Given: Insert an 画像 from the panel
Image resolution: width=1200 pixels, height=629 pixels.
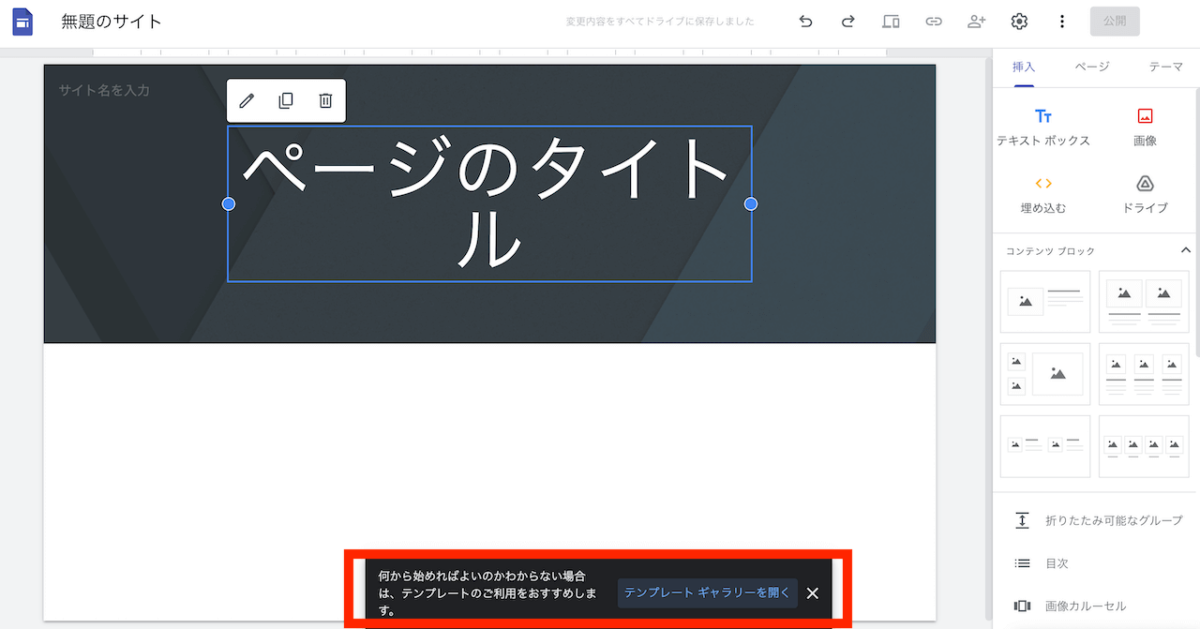Looking at the screenshot, I should point(1145,127).
